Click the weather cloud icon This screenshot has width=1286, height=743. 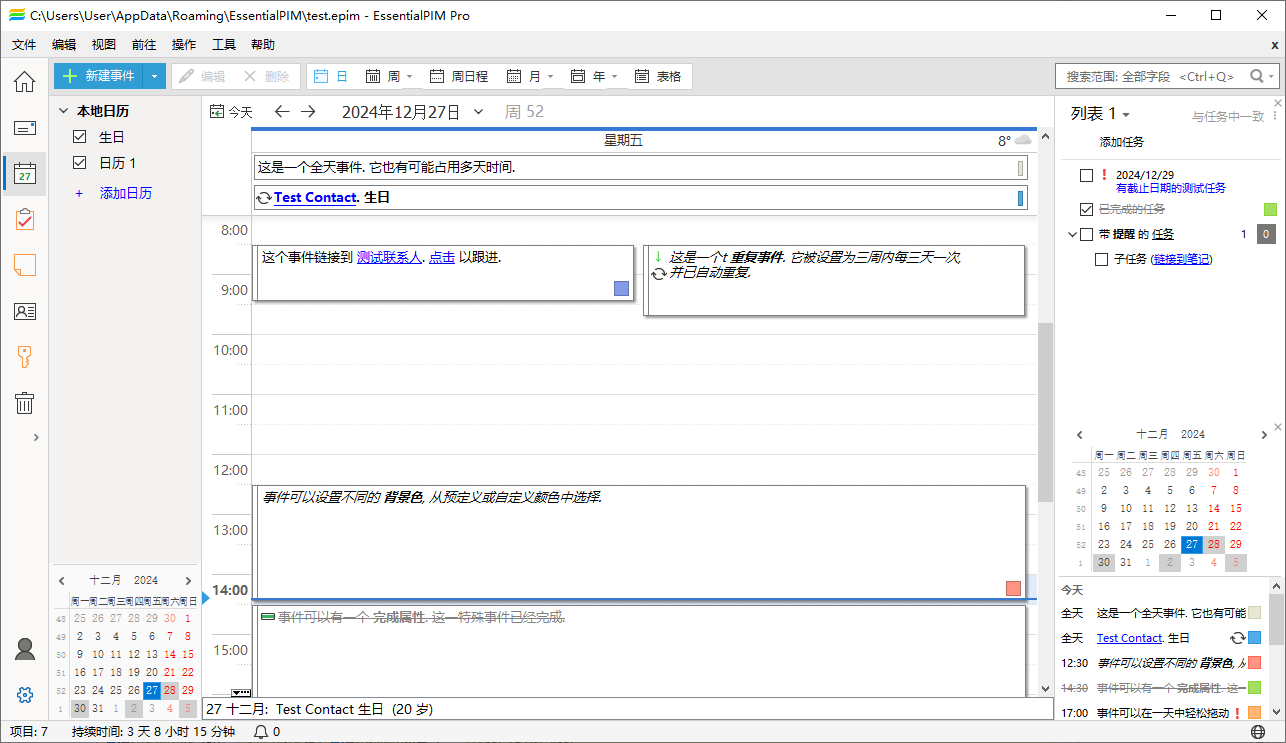1023,141
